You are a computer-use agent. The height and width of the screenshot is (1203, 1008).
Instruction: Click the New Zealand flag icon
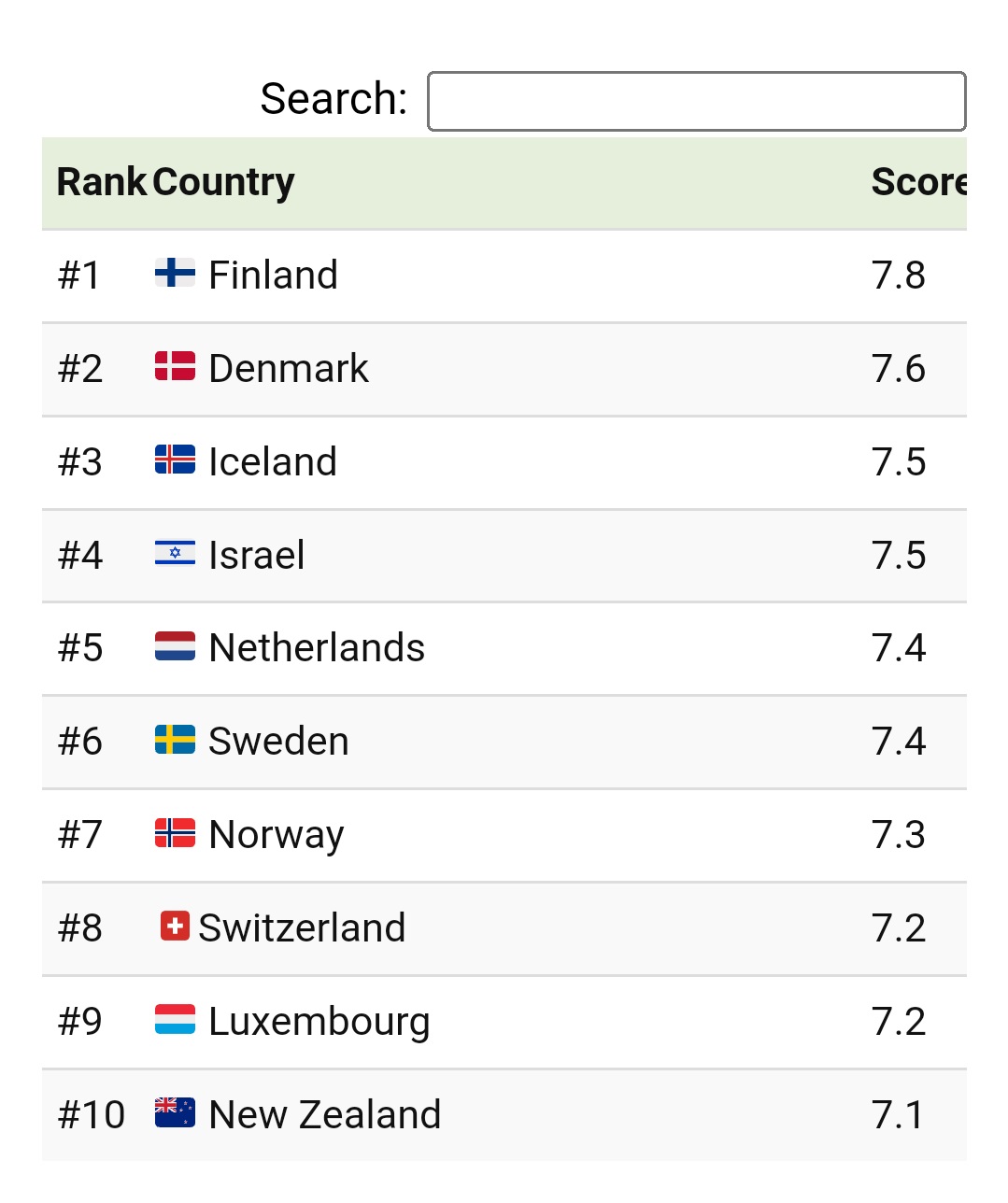tap(175, 1112)
